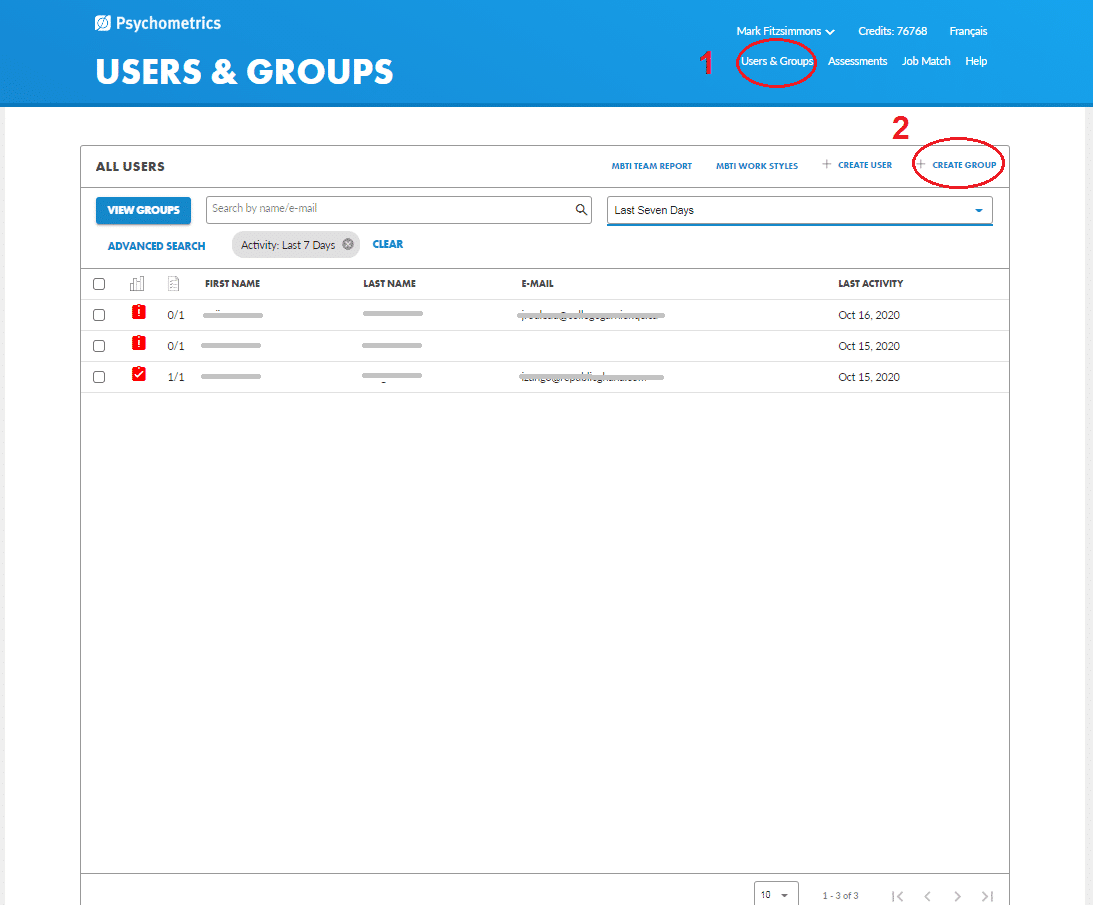Screen dimensions: 1093x905
Task: Open the rows-per-page dropdown showing 10
Action: coord(775,895)
